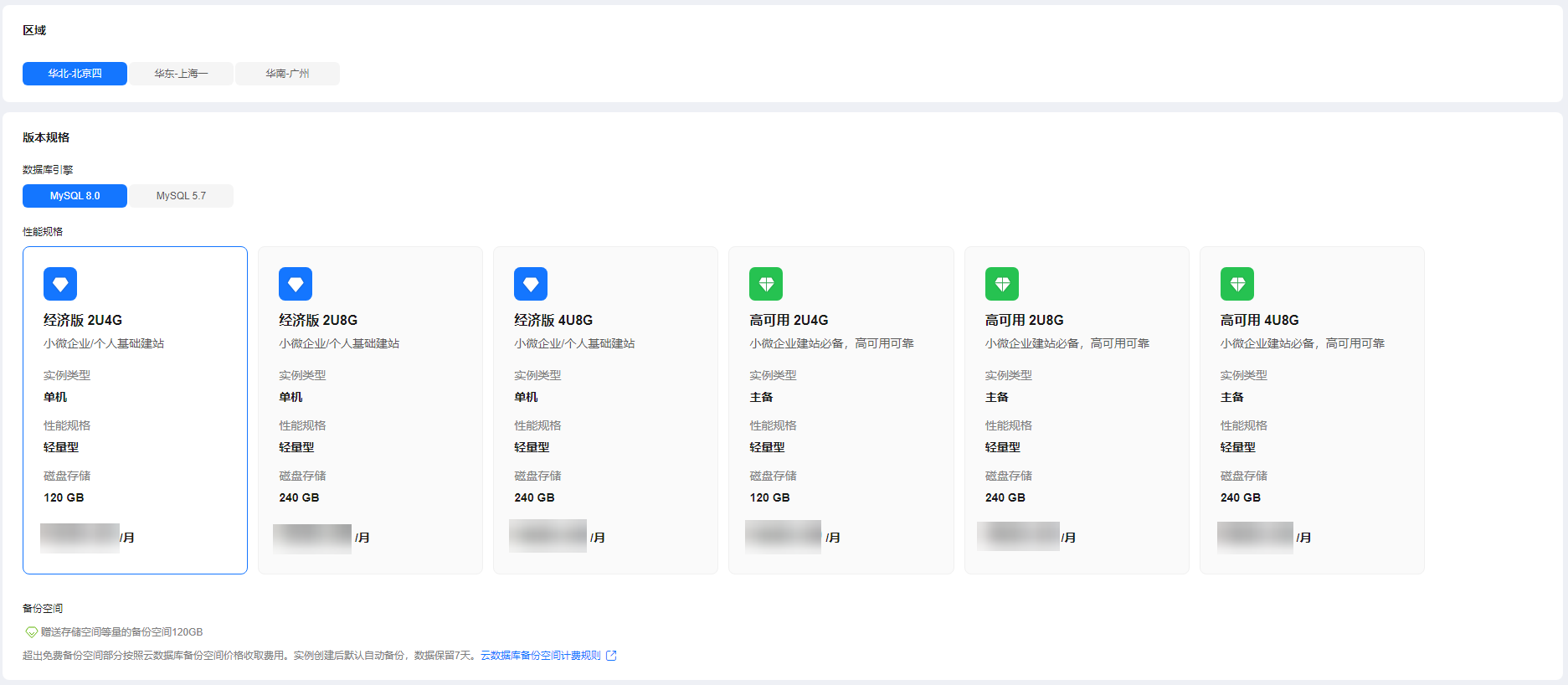Switch engine to MySQL 5.7
1568x685 pixels.
pos(181,196)
